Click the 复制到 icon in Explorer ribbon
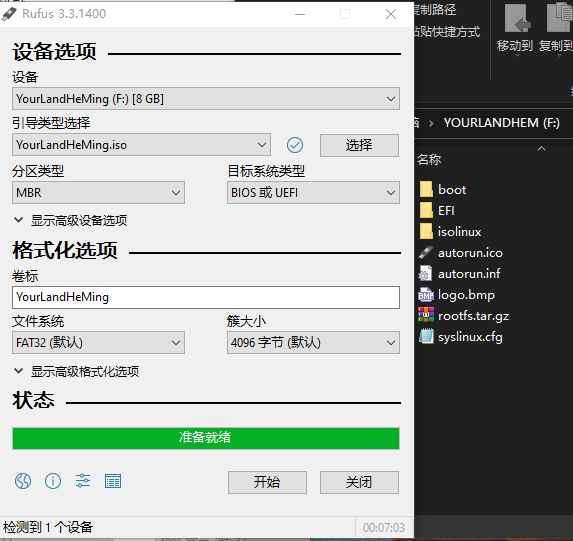The width and height of the screenshot is (573, 541). pyautogui.click(x=559, y=18)
